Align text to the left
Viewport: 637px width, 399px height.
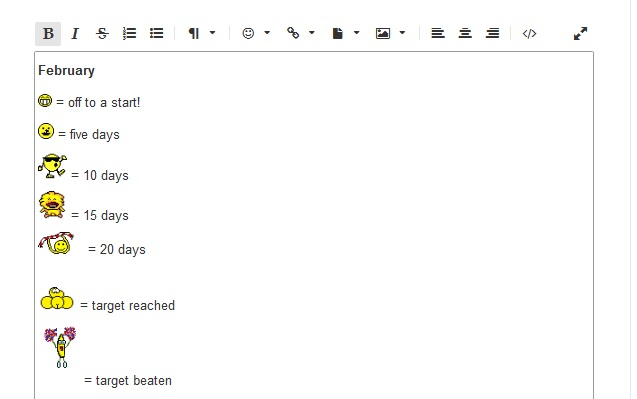click(438, 33)
